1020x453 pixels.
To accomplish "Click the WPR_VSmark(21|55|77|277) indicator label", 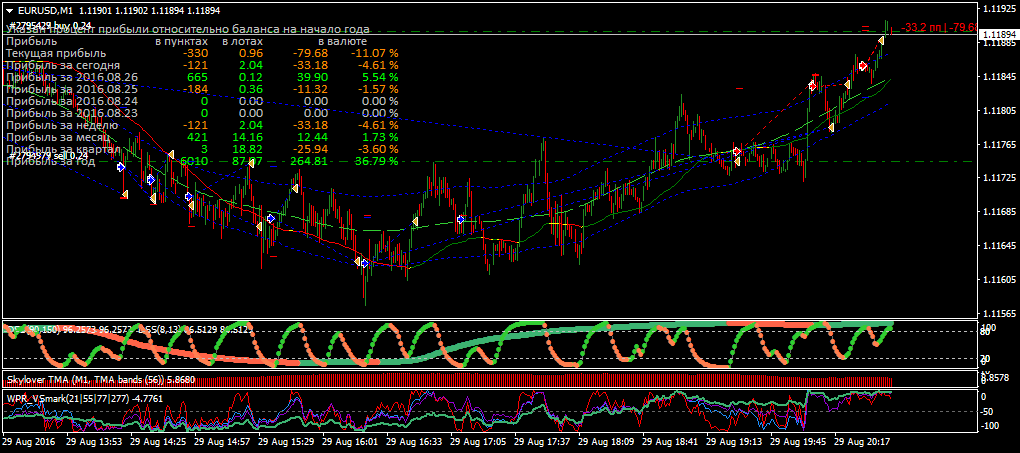I will click(x=83, y=398).
